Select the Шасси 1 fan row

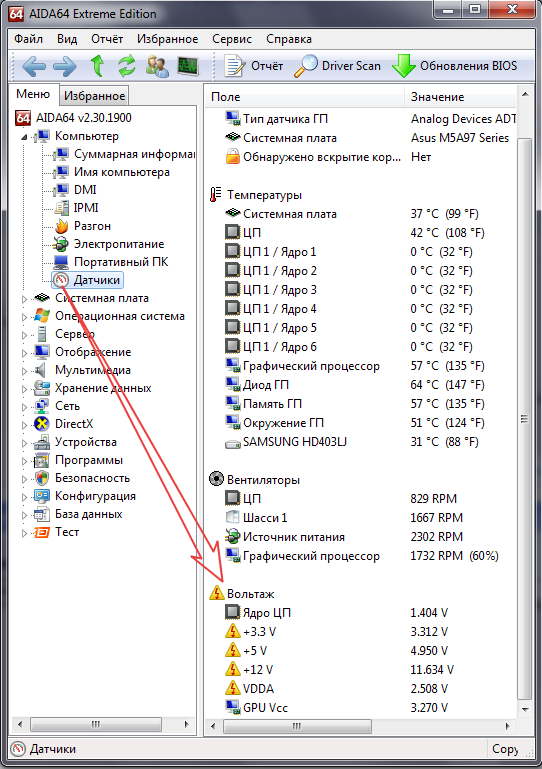(363, 518)
